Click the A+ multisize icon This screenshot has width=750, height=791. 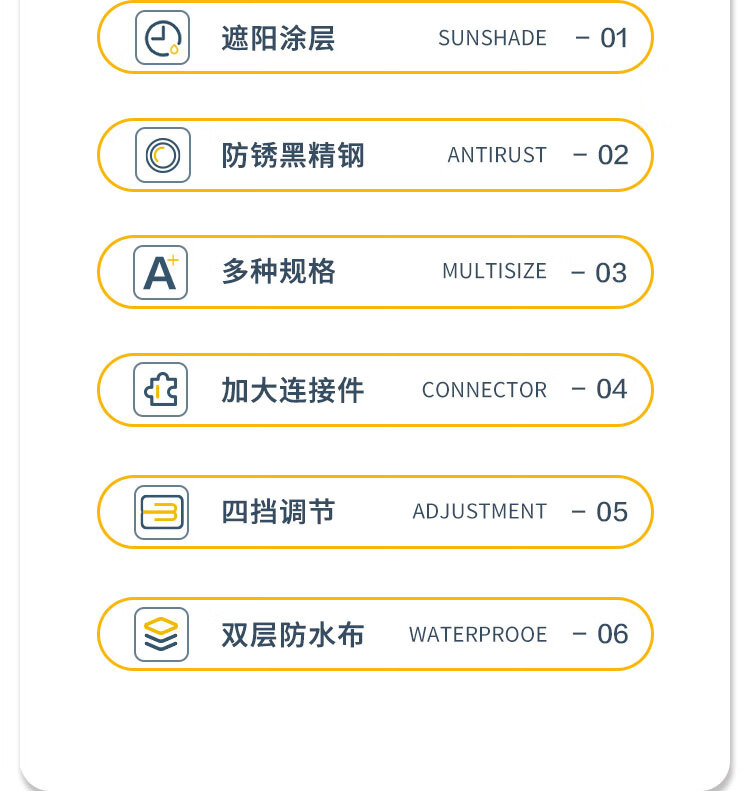161,272
